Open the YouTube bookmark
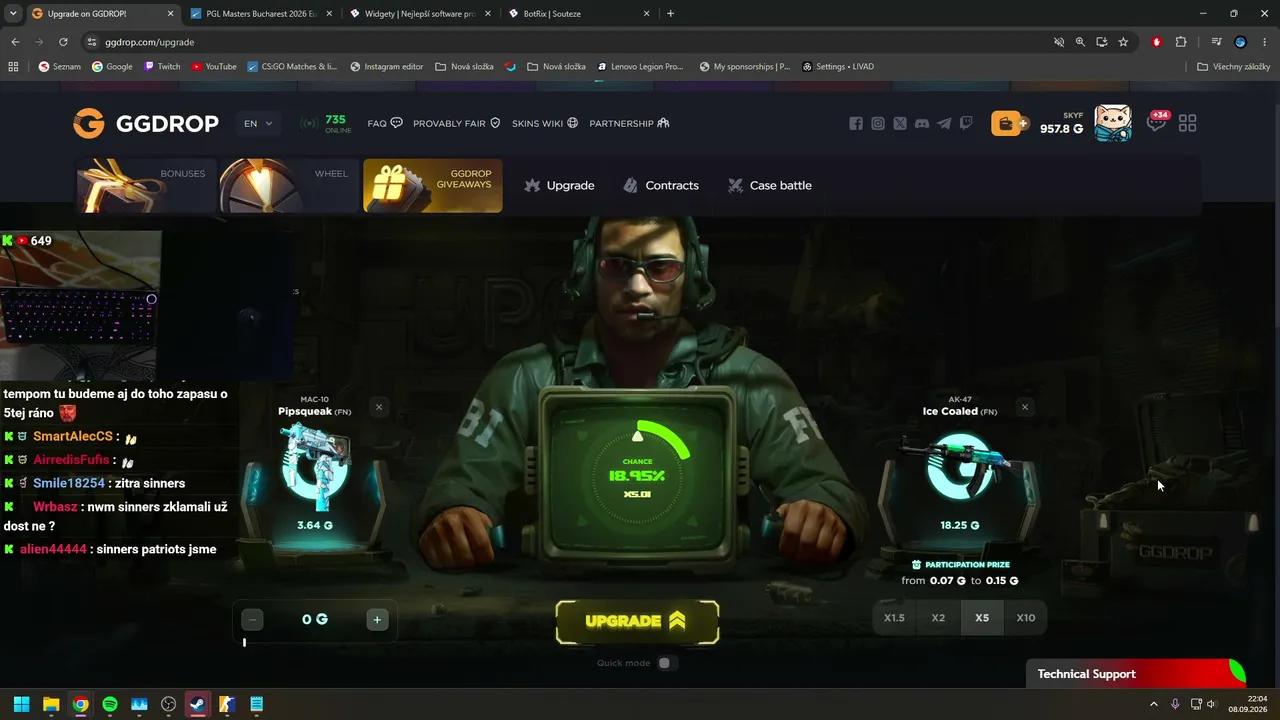This screenshot has height=720, width=1280. click(x=214, y=67)
